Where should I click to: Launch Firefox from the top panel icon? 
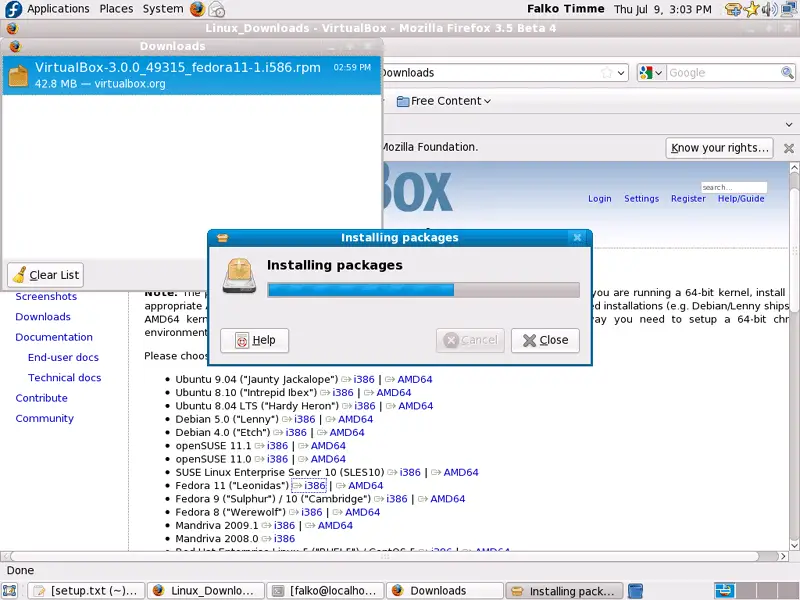(x=197, y=9)
